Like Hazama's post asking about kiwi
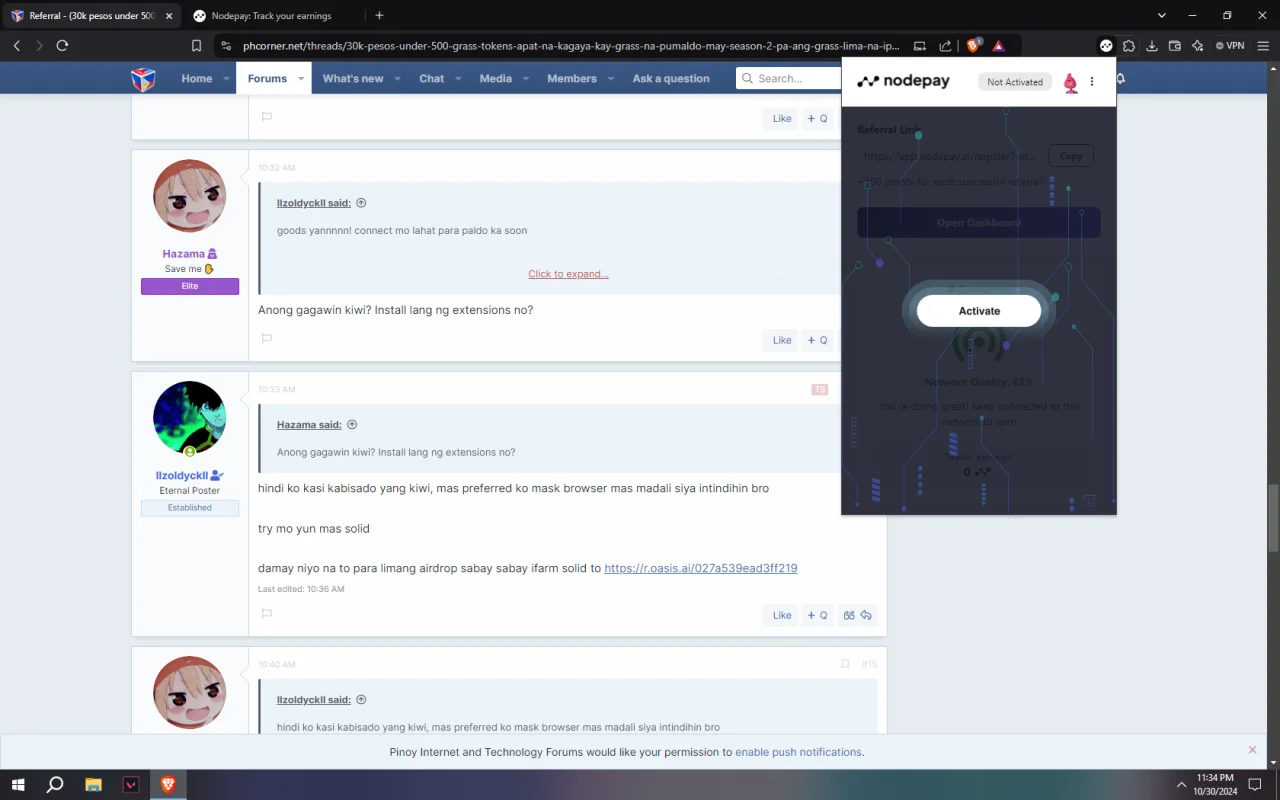 (x=782, y=340)
